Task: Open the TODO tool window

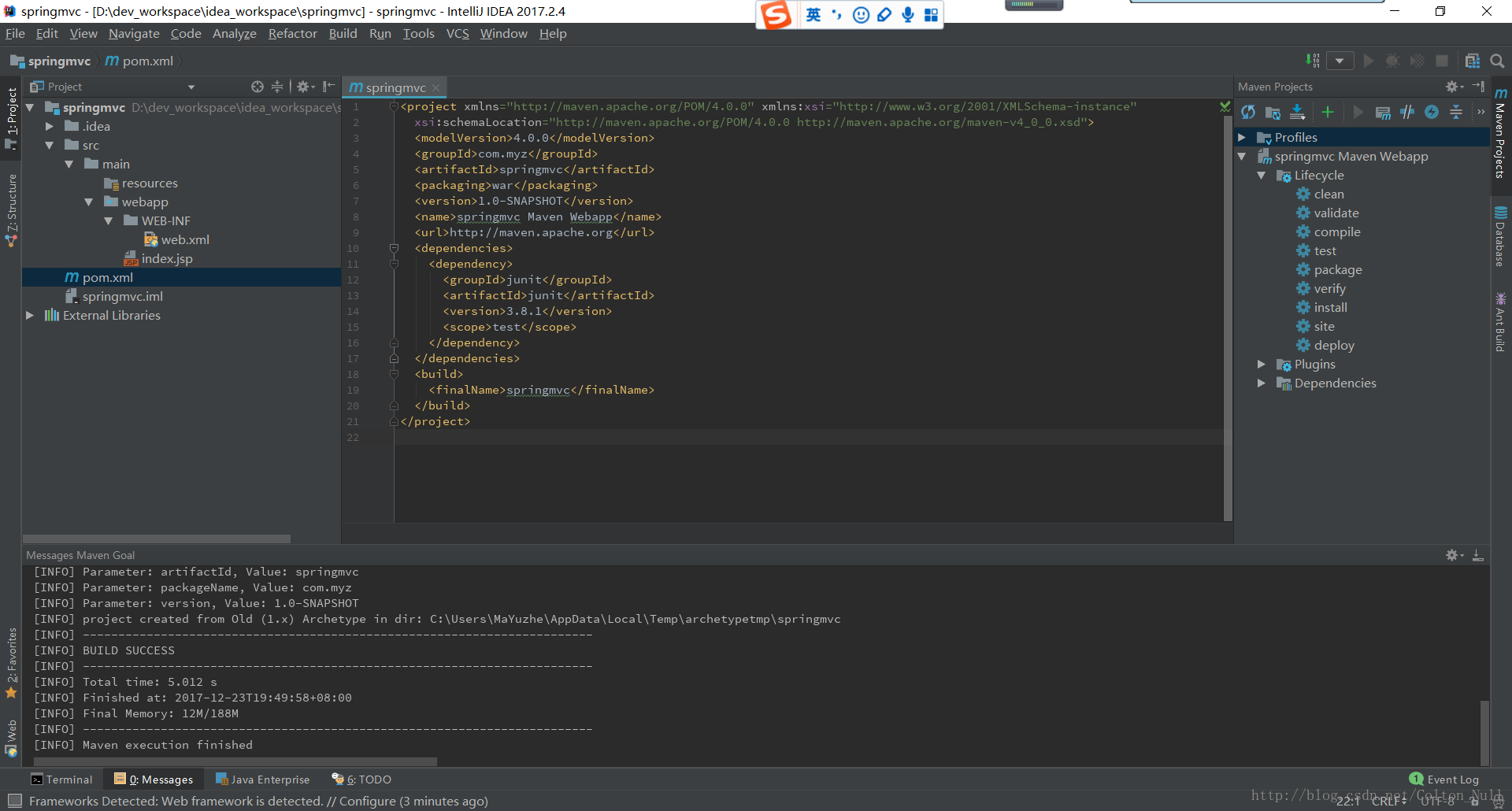Action: coord(361,780)
